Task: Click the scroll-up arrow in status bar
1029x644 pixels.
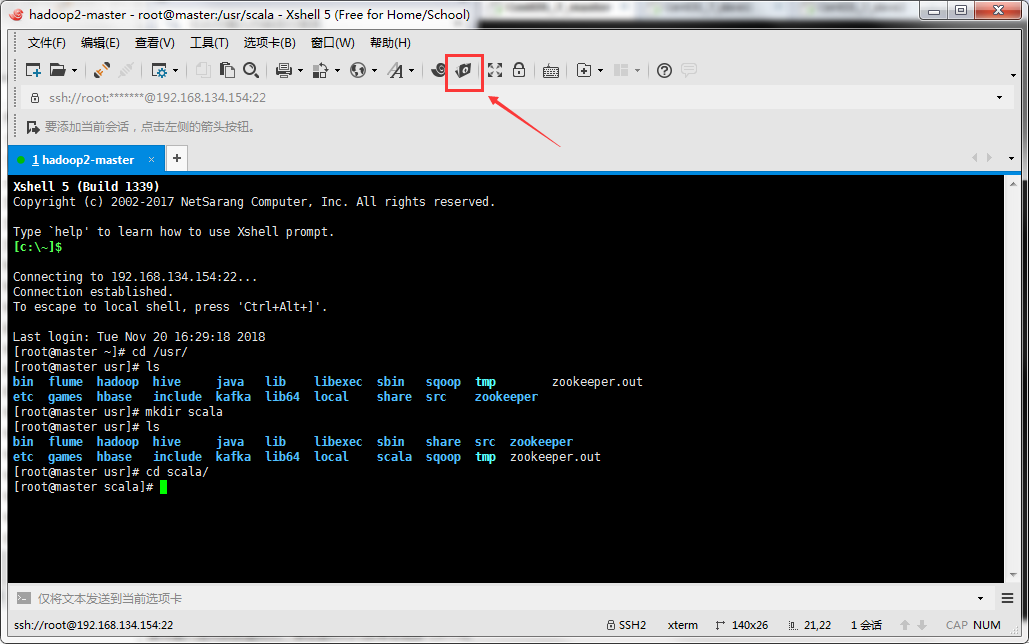Action: 905,625
